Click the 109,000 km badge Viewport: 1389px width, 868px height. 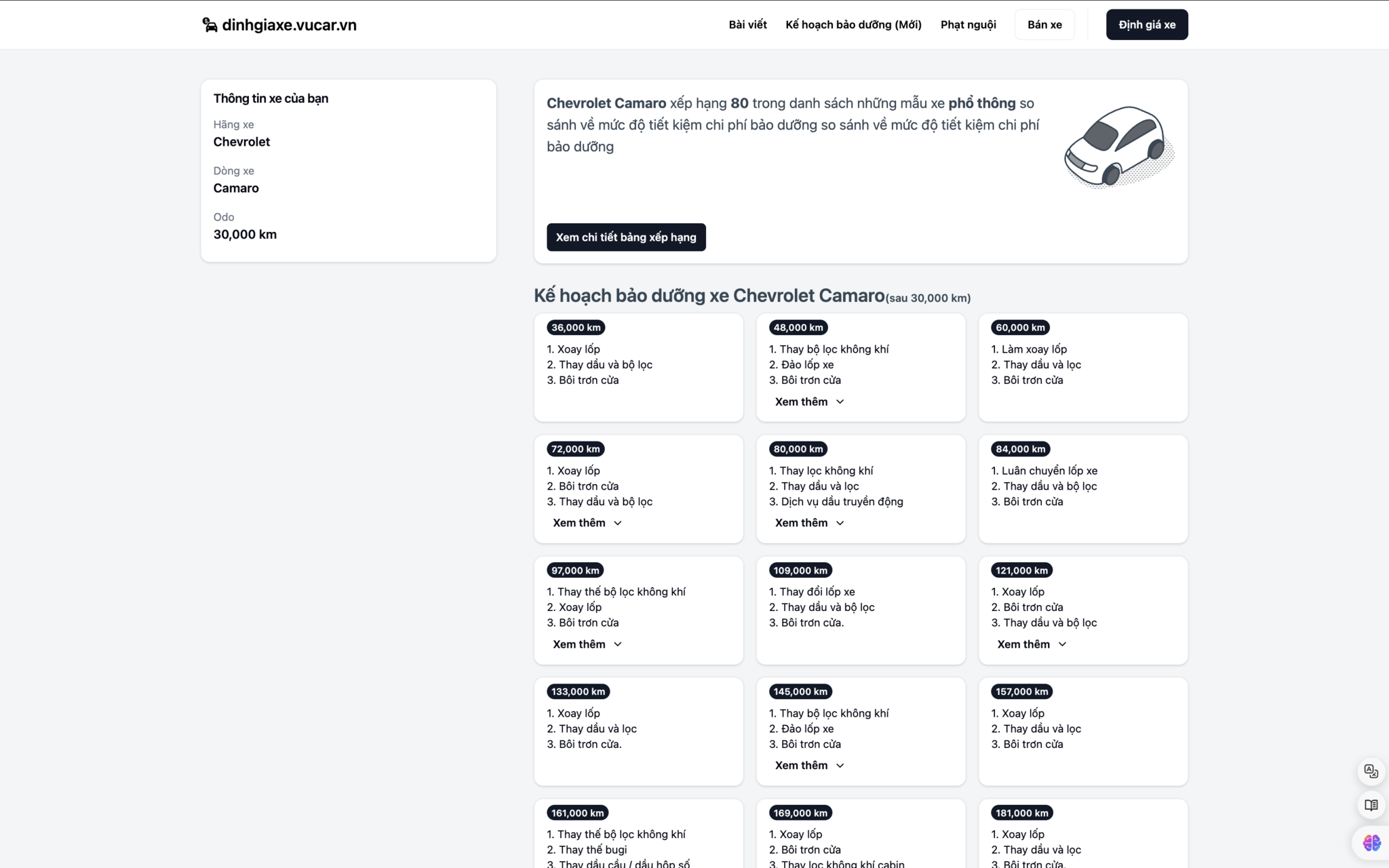800,570
